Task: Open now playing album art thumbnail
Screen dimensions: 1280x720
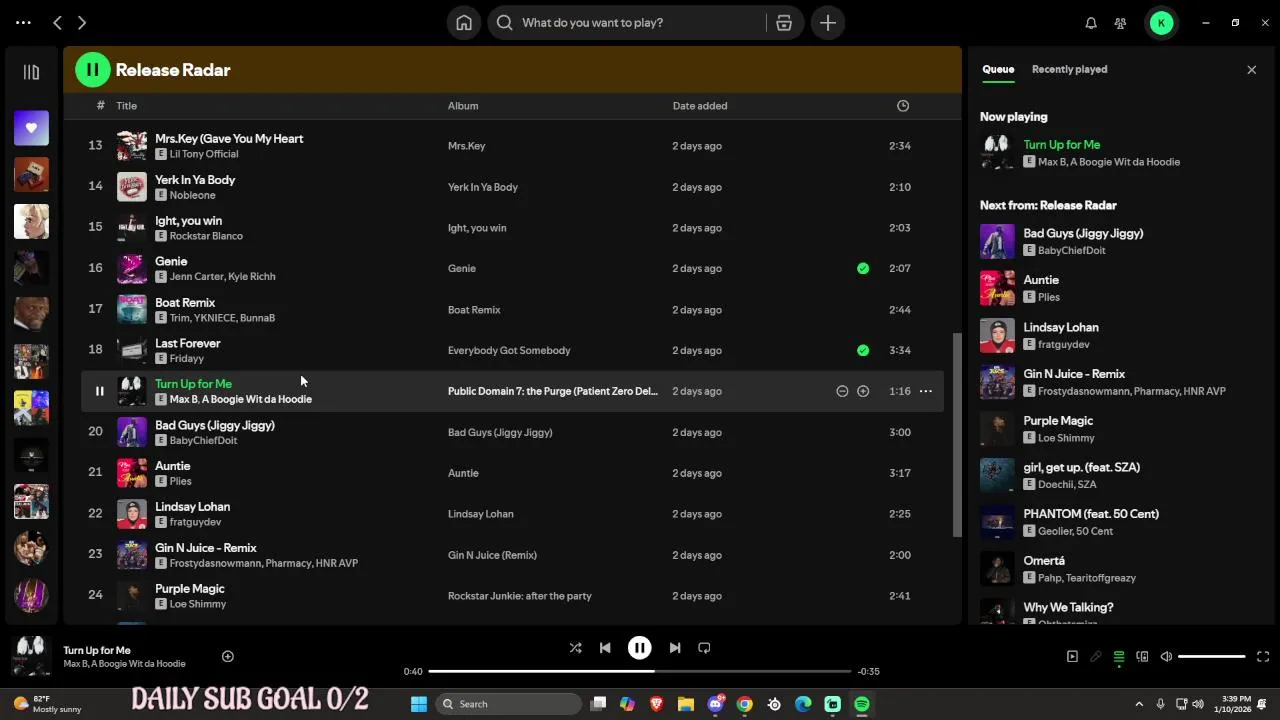Action: point(31,656)
